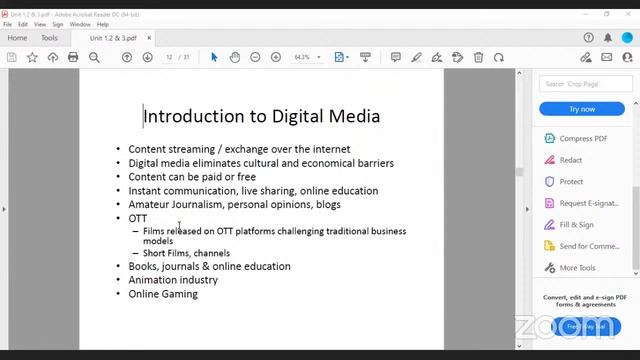Print the document with printer icon

click(x=73, y=57)
